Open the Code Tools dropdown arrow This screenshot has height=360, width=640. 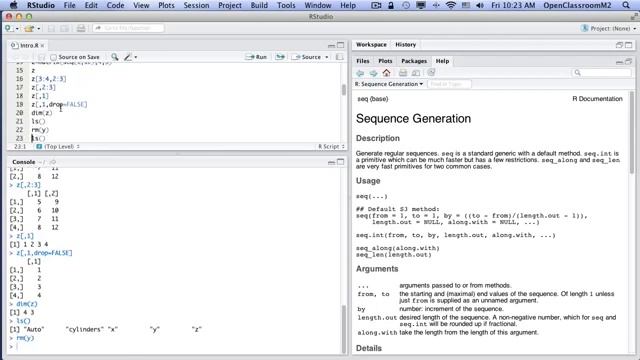coord(136,57)
